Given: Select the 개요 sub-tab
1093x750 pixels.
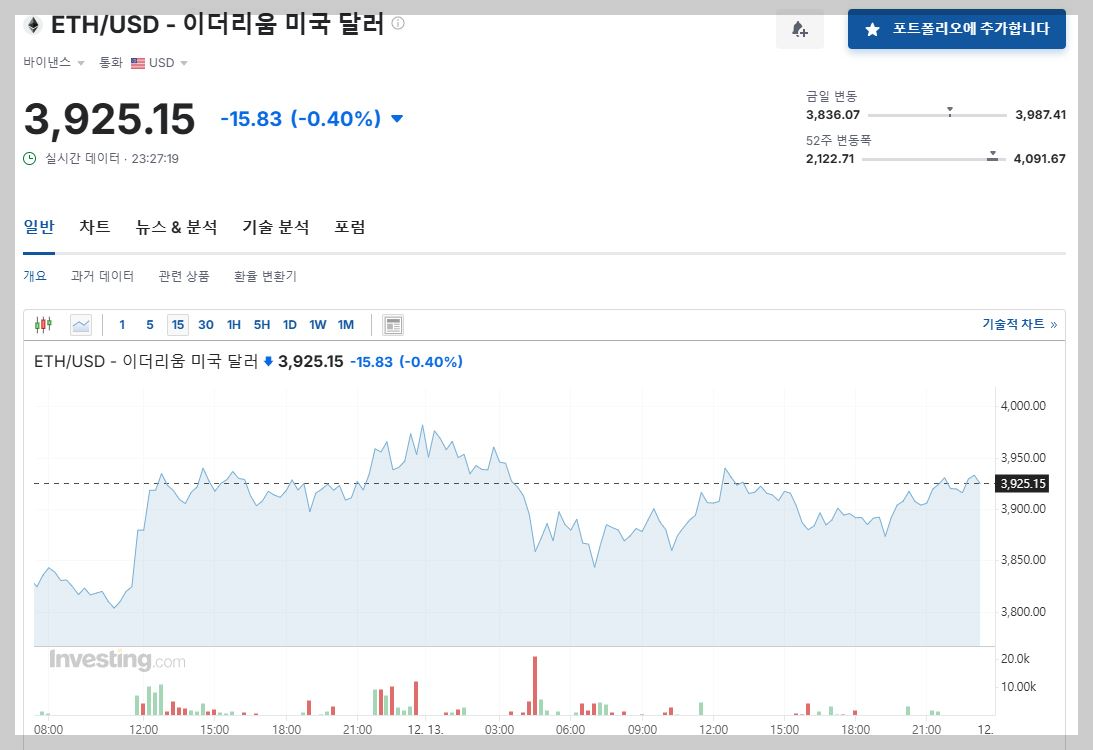Looking at the screenshot, I should (x=35, y=276).
